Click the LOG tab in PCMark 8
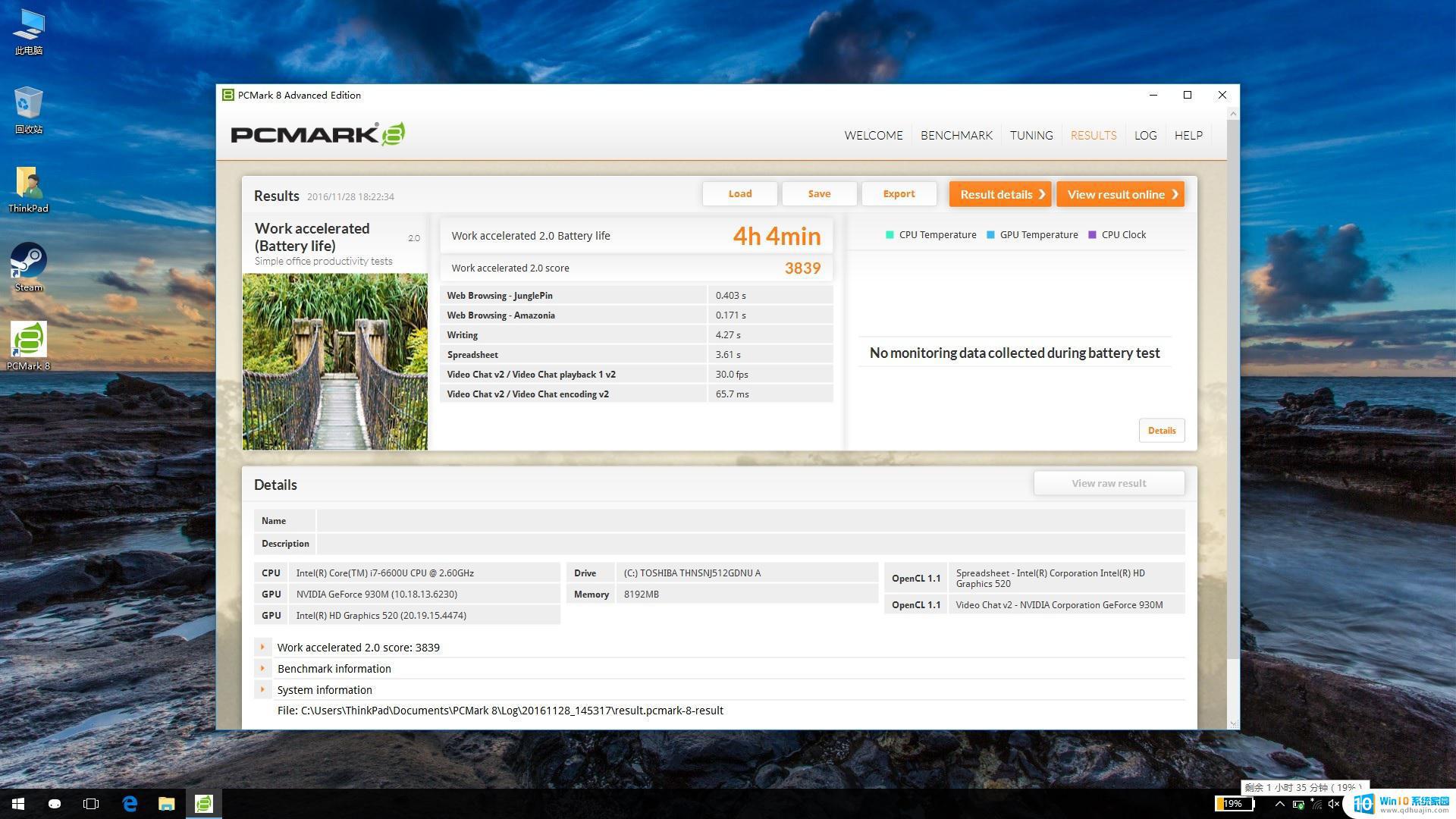The height and width of the screenshot is (819, 1456). 1144,135
